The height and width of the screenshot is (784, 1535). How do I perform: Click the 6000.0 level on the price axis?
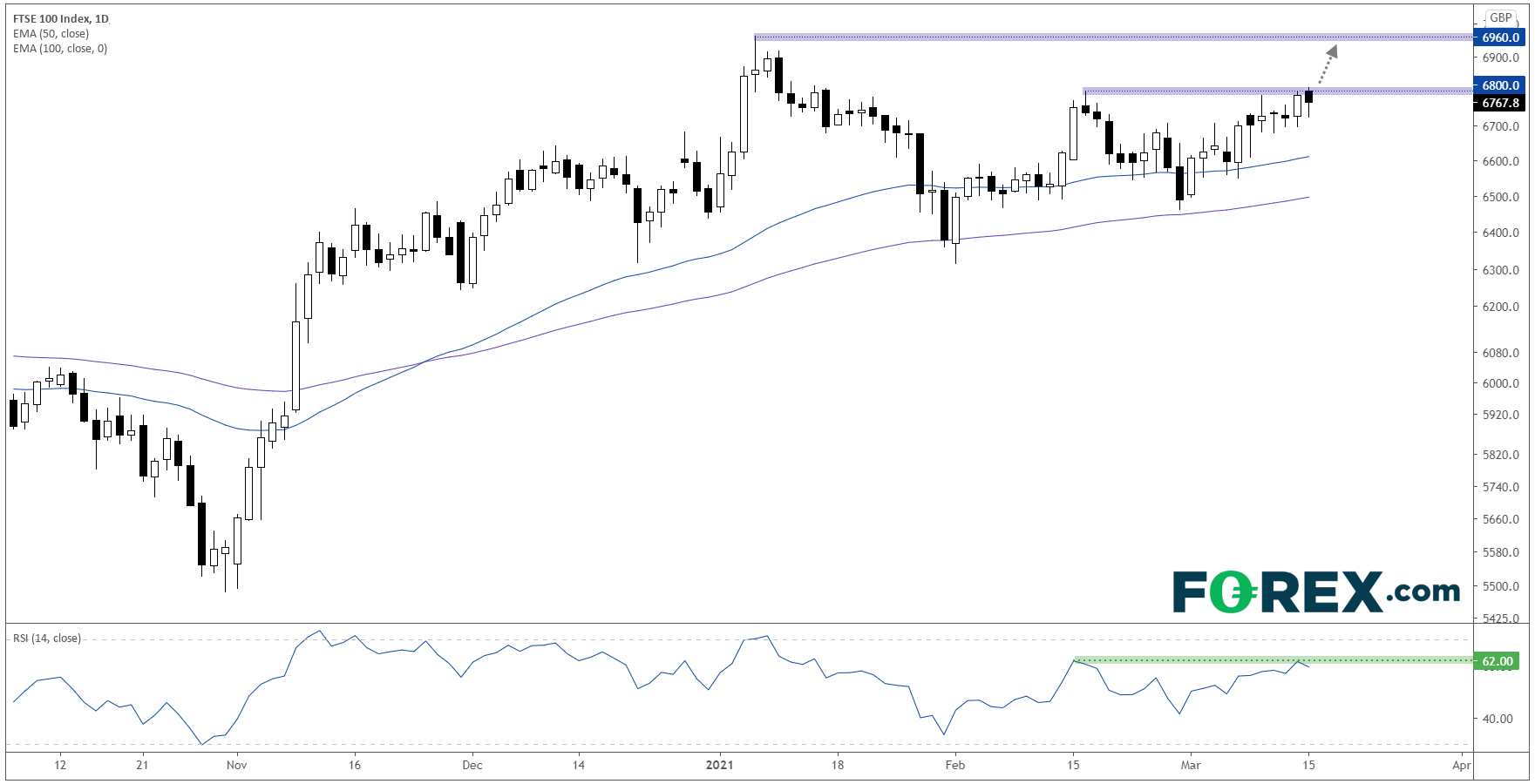coord(1500,383)
